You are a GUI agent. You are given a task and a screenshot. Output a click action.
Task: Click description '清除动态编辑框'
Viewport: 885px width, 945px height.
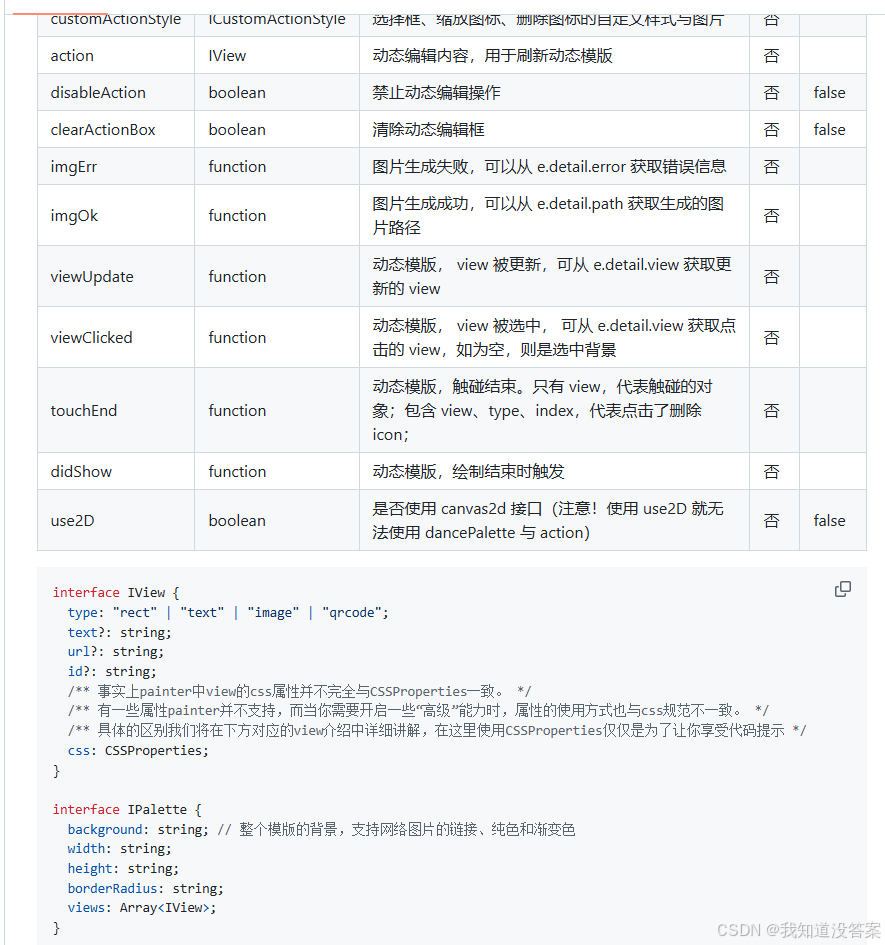point(428,130)
